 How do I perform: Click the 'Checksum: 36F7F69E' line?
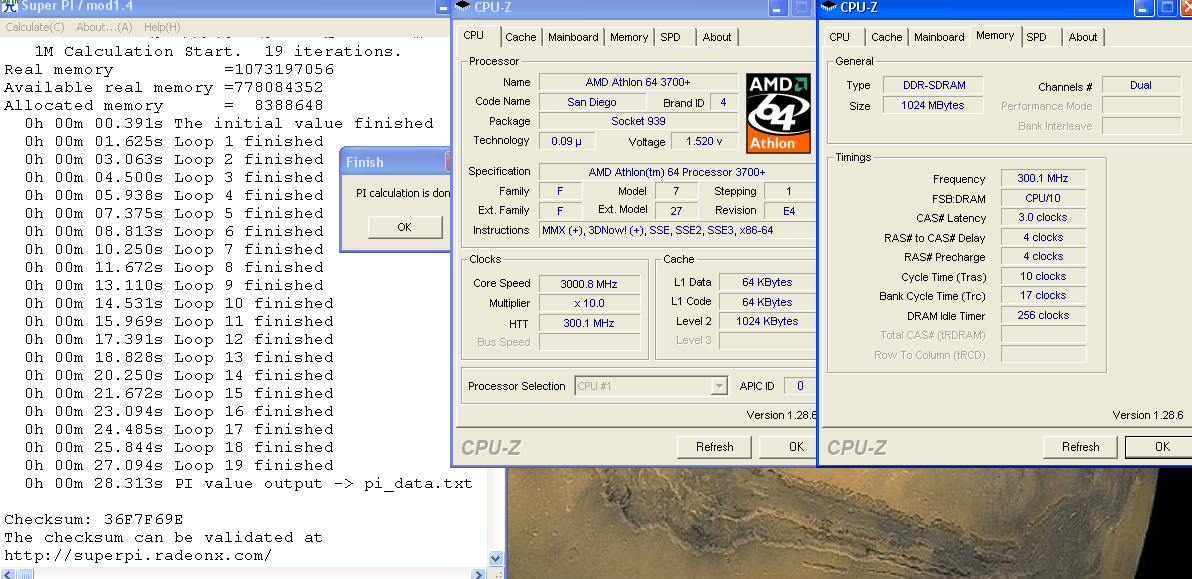94,520
